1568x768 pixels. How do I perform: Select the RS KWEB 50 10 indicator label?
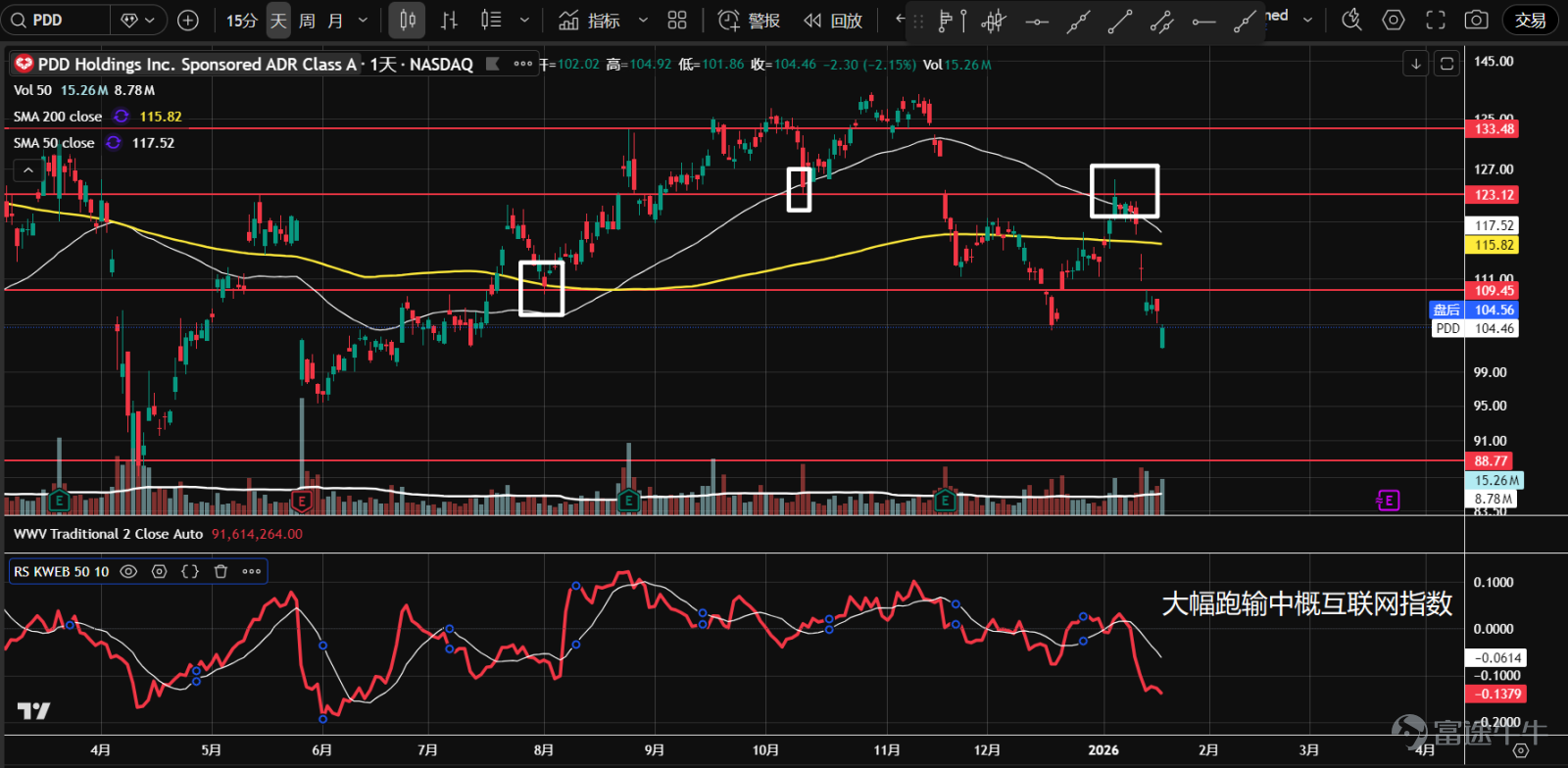click(x=62, y=571)
